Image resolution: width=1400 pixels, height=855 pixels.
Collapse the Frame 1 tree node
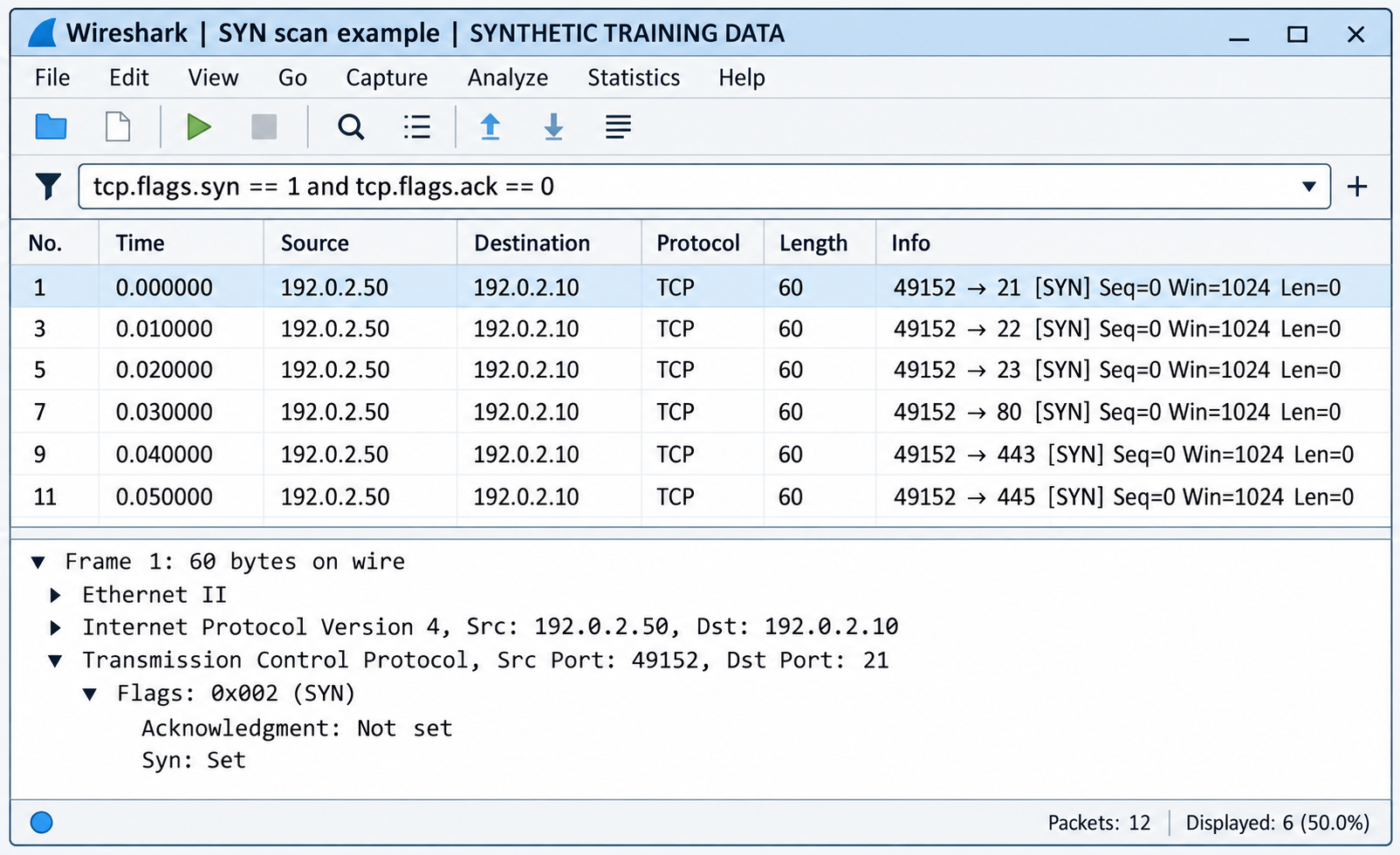click(38, 562)
